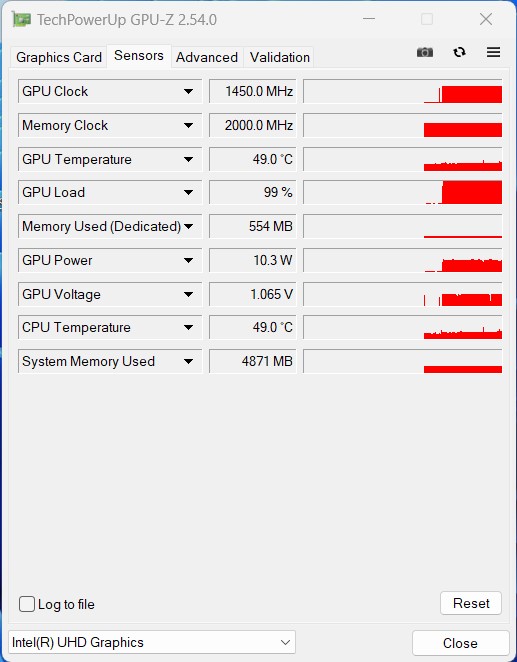Click the GPU Clock value field 1450.0 MHz
The width and height of the screenshot is (517, 662).
tap(252, 91)
